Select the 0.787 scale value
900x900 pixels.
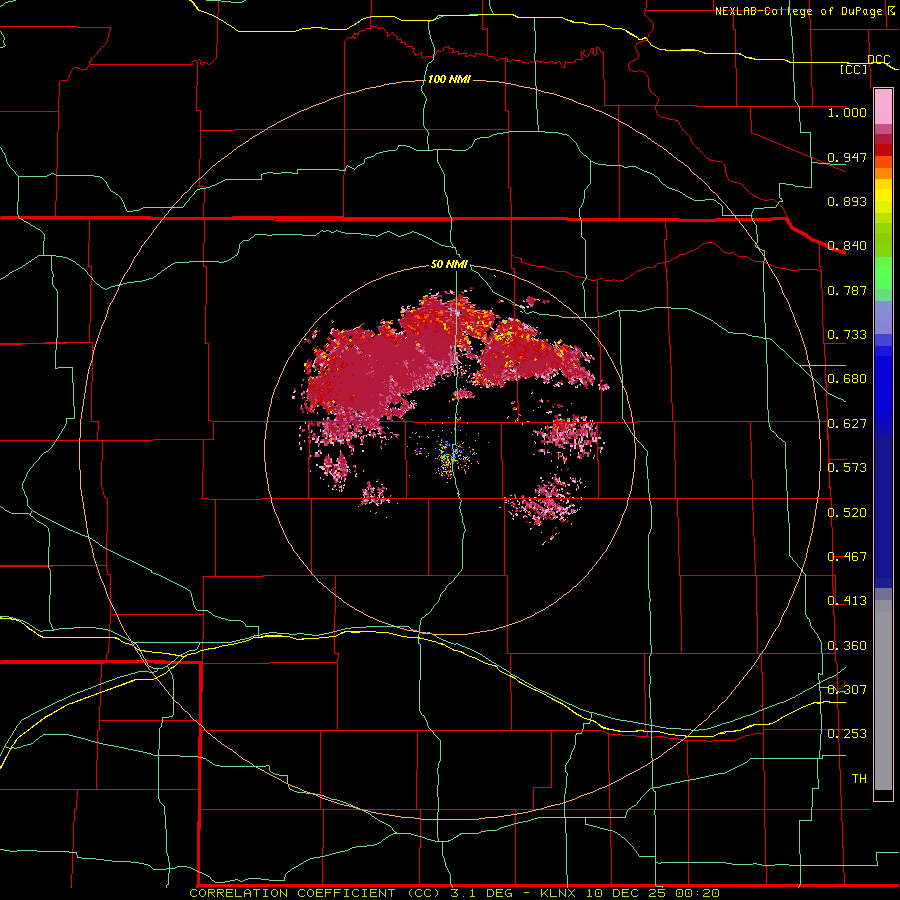[x=847, y=290]
